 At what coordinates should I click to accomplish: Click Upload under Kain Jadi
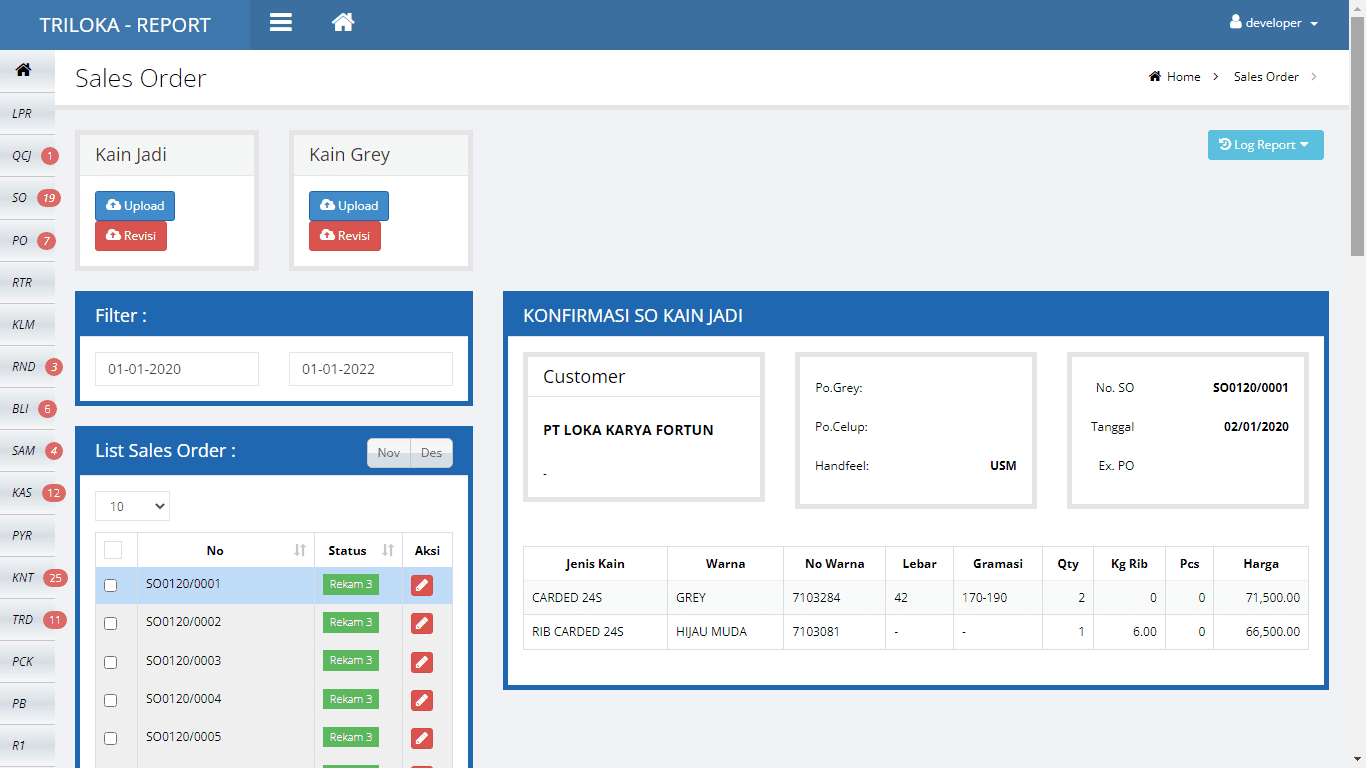[135, 206]
